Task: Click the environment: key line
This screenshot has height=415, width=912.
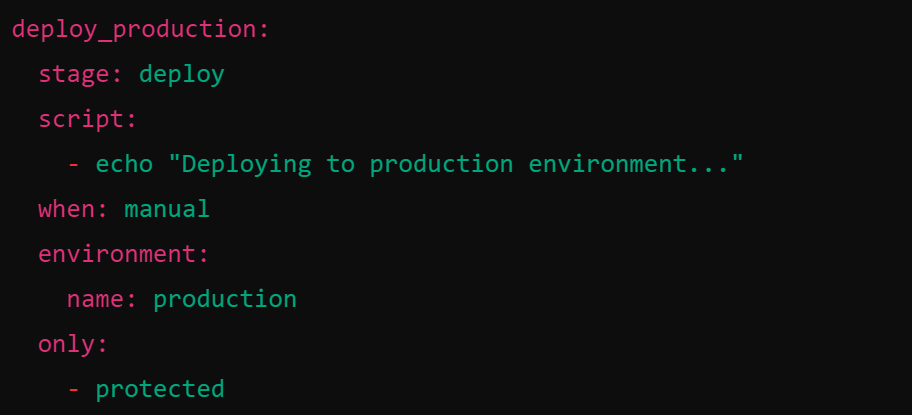Action: [x=123, y=254]
